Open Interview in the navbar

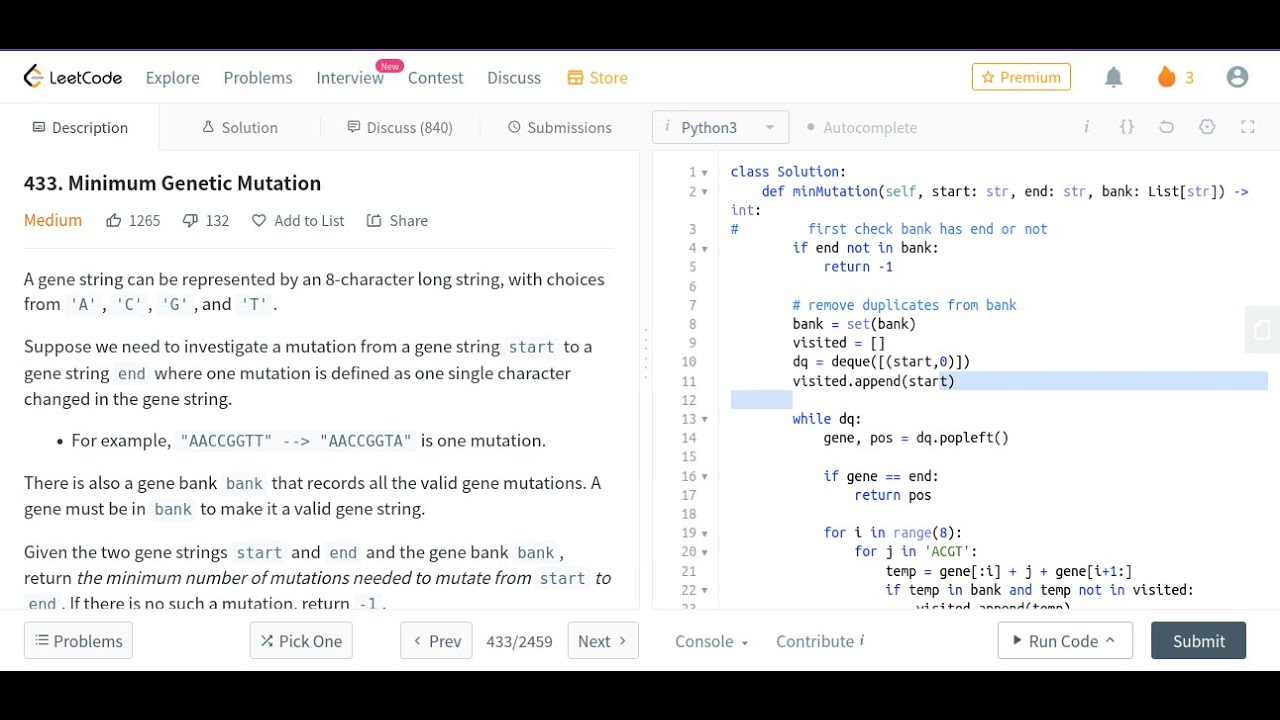[x=350, y=77]
